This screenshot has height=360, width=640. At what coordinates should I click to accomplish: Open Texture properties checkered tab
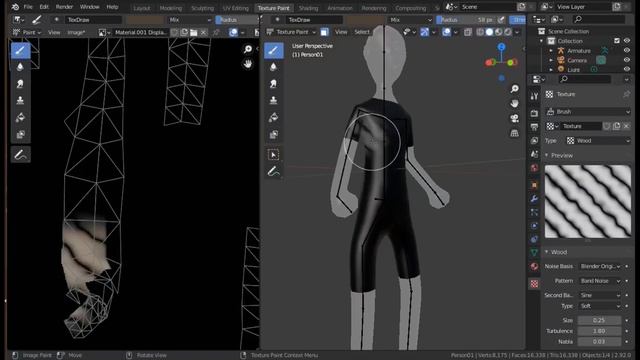(x=534, y=284)
